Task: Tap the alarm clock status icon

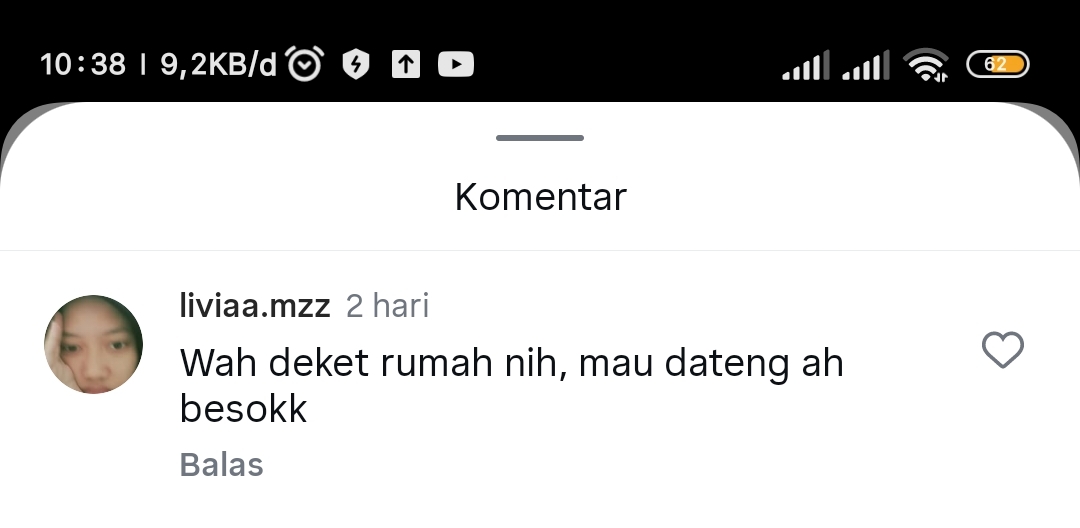Action: pyautogui.click(x=304, y=64)
